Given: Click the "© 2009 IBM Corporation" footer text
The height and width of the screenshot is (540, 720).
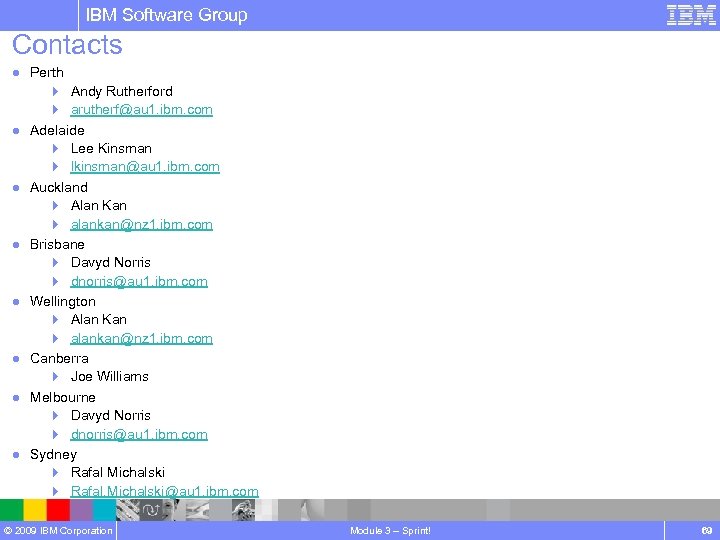Looking at the screenshot, I should pos(58,531).
